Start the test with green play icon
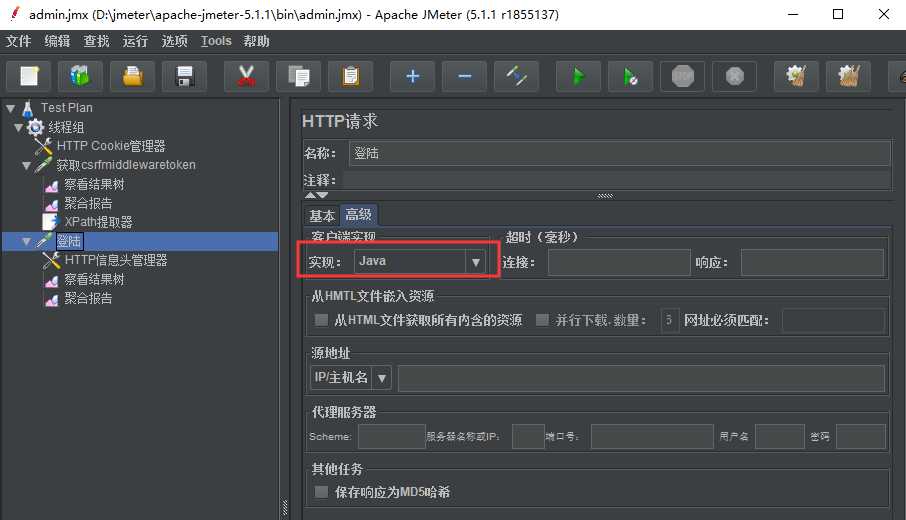 [x=578, y=76]
